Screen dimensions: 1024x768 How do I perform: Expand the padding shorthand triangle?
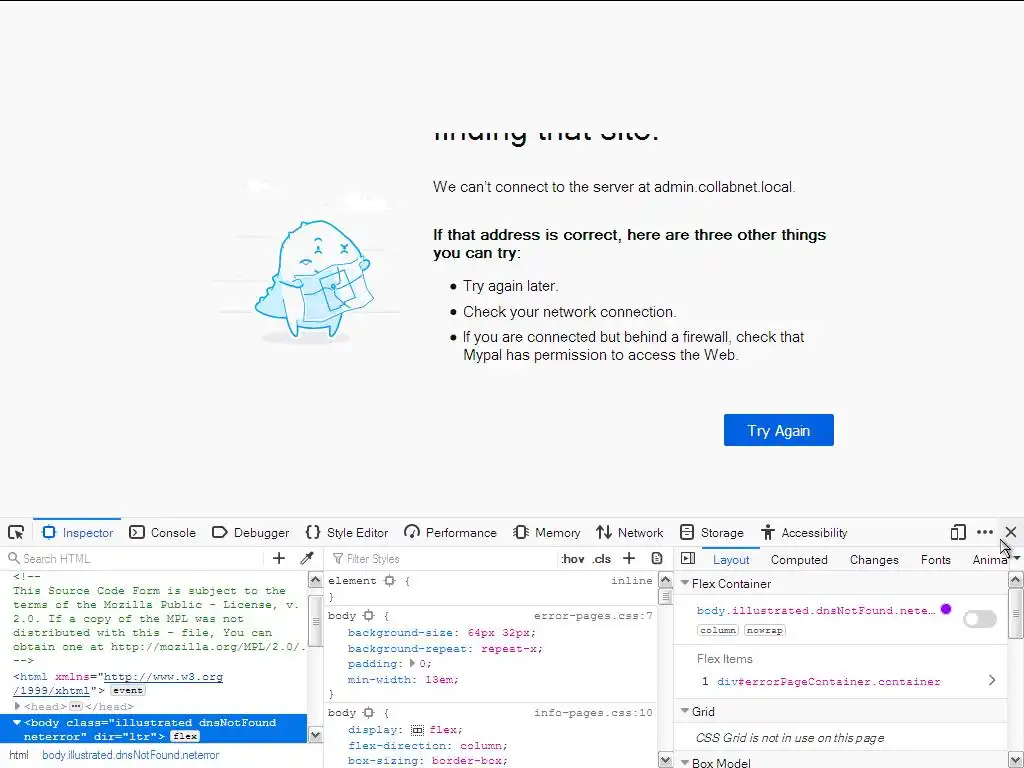(412, 663)
